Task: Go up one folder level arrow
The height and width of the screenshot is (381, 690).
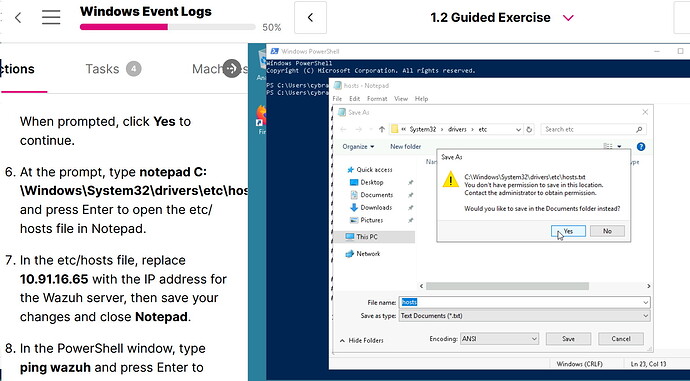Action: pyautogui.click(x=382, y=129)
